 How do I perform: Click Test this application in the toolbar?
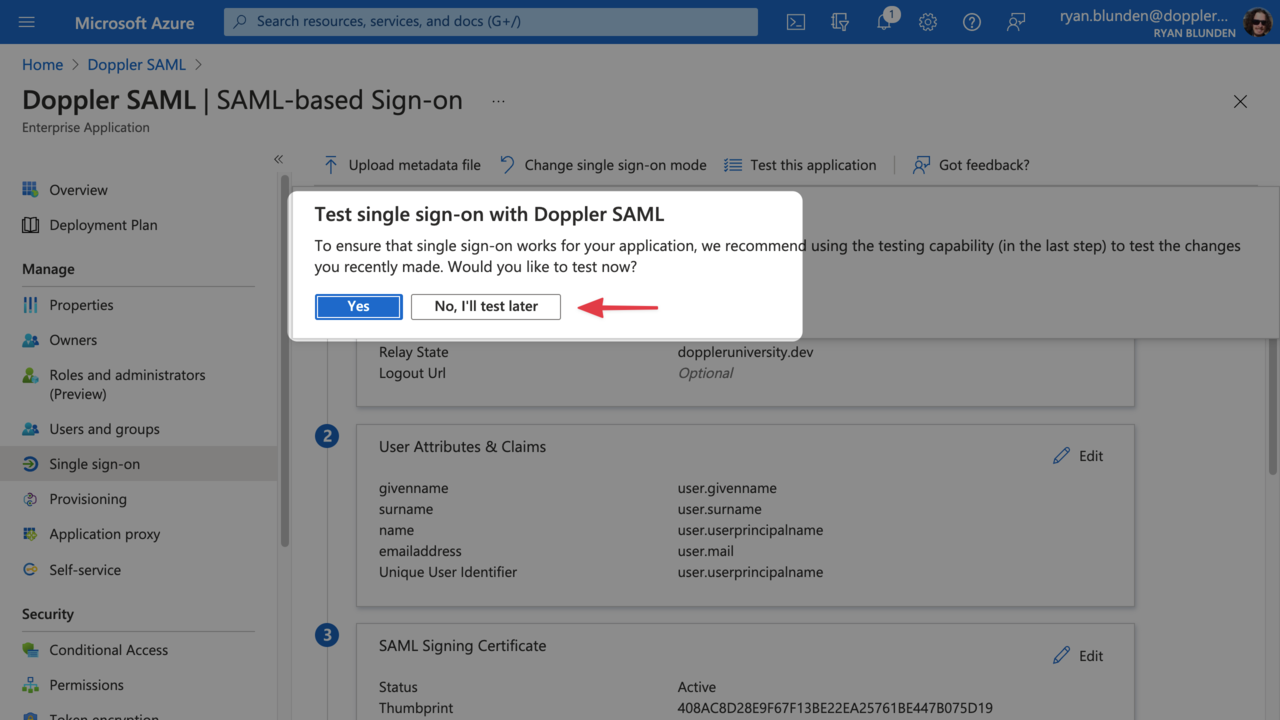click(800, 165)
